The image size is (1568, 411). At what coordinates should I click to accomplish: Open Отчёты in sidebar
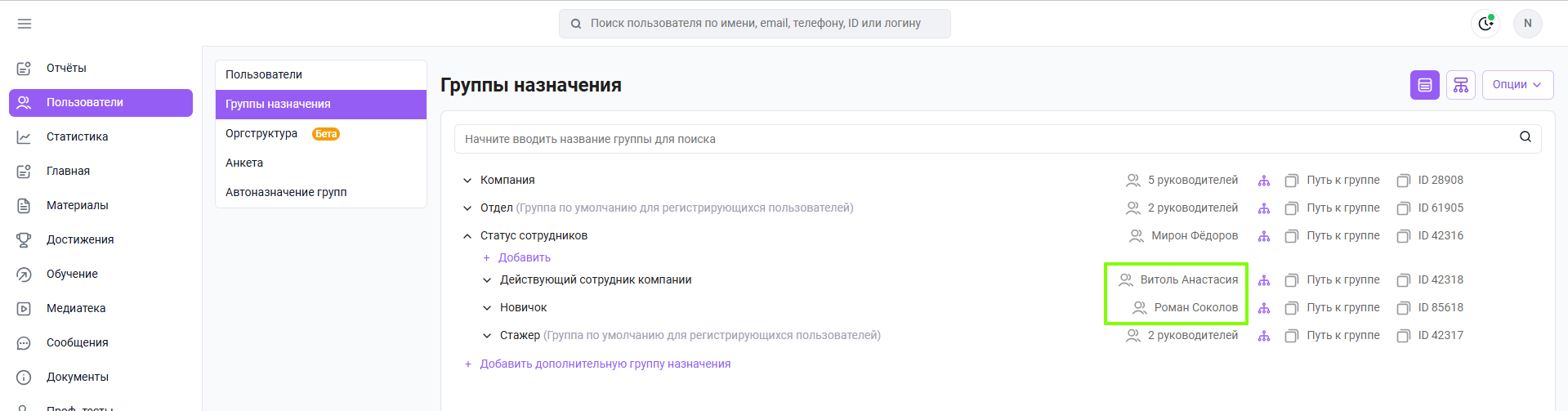point(101,68)
